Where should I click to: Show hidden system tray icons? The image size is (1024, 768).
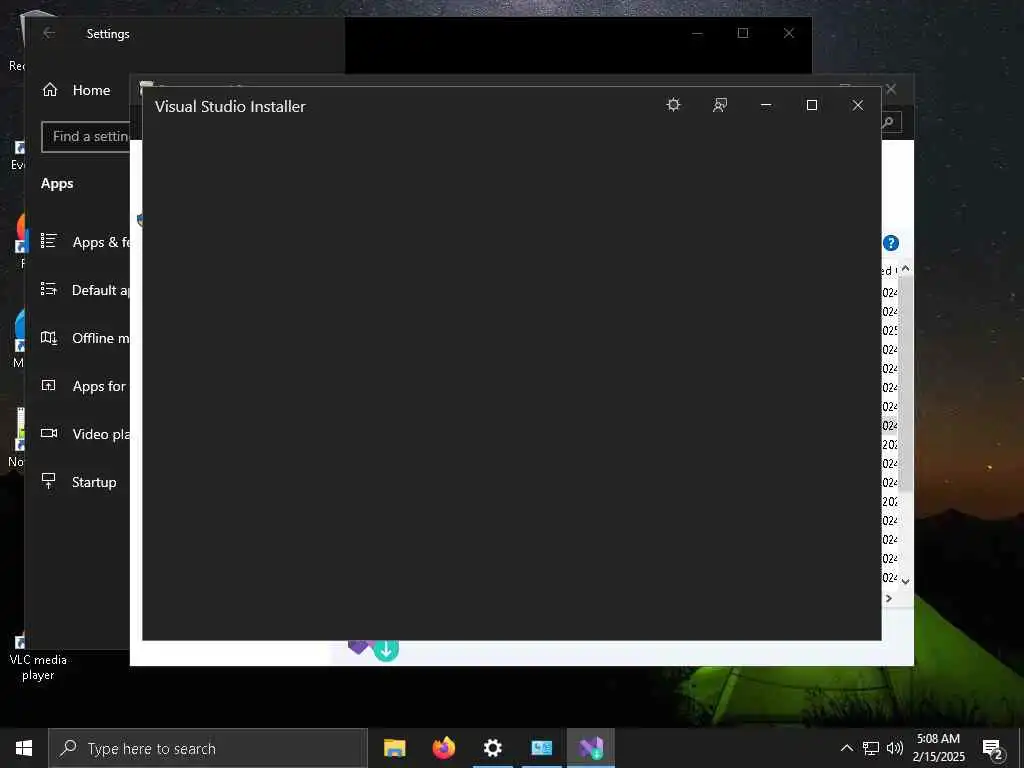pyautogui.click(x=846, y=748)
